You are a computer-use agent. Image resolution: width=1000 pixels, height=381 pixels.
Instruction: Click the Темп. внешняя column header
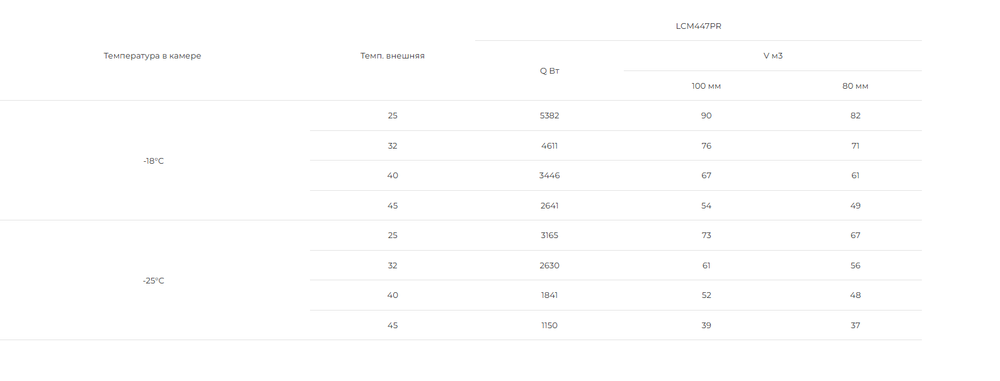click(392, 56)
